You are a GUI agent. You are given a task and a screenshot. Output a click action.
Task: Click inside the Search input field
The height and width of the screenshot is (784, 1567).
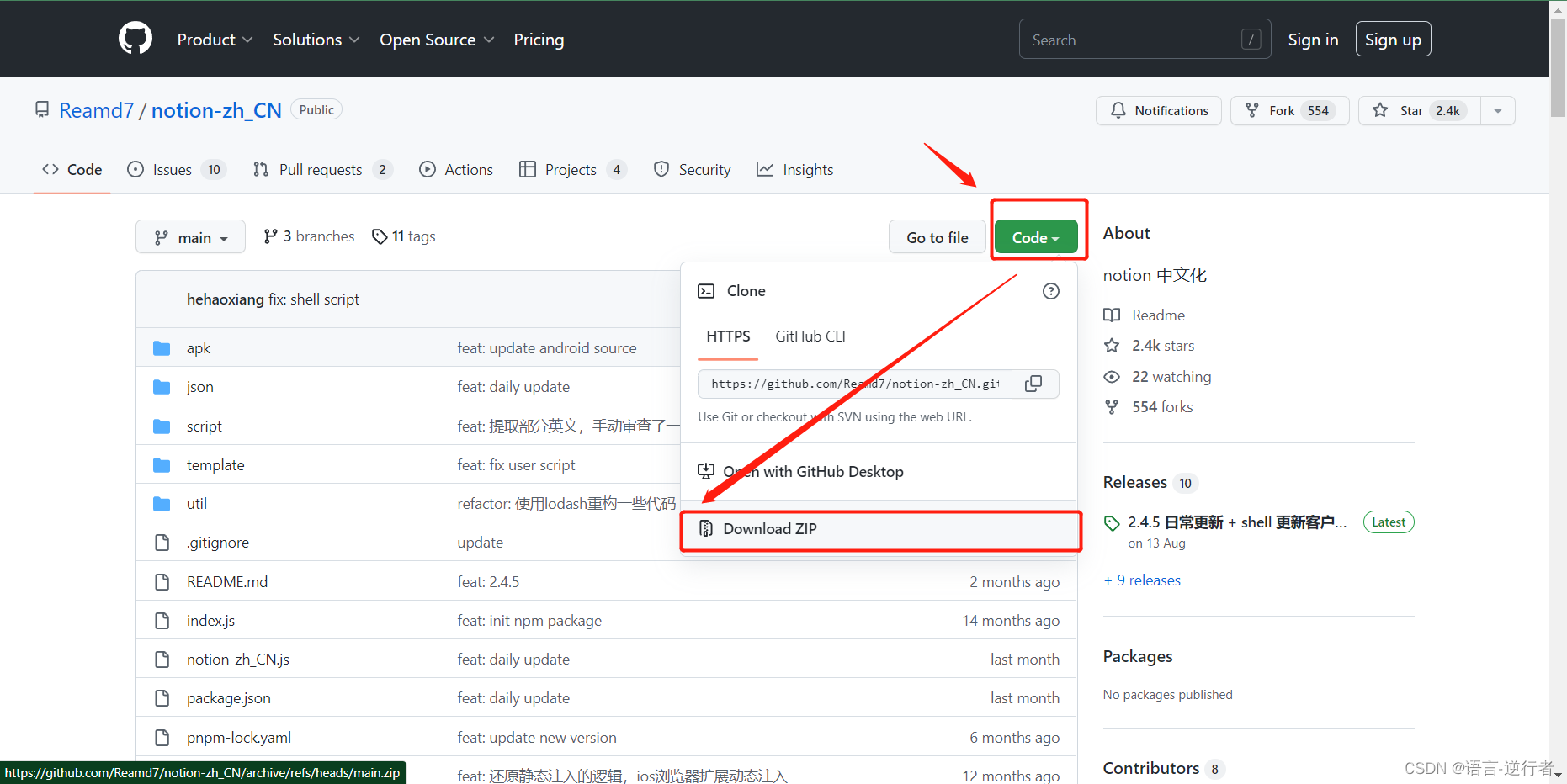click(x=1145, y=40)
